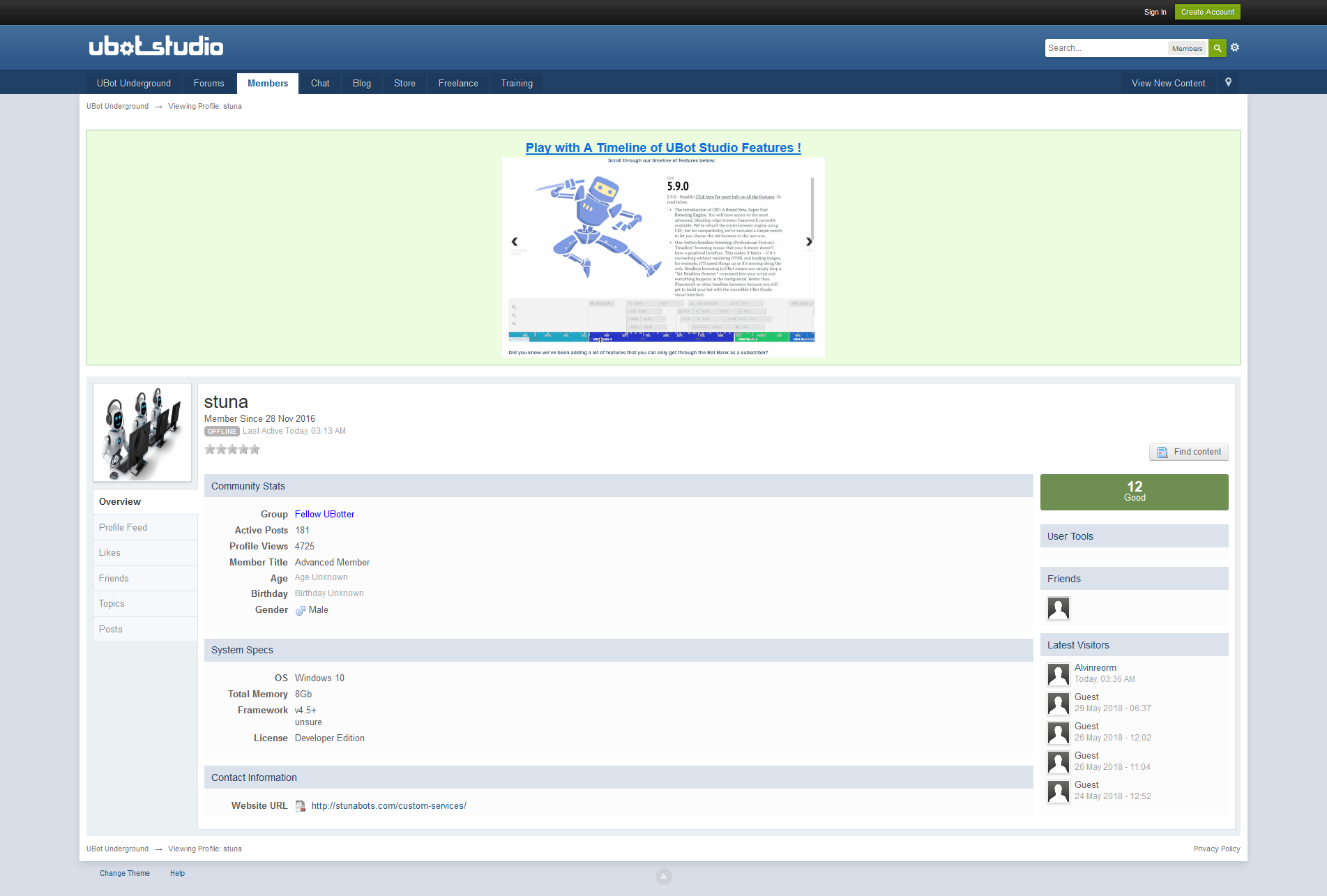Click the location pin icon in navbar
This screenshot has height=896, width=1327.
coord(1228,82)
